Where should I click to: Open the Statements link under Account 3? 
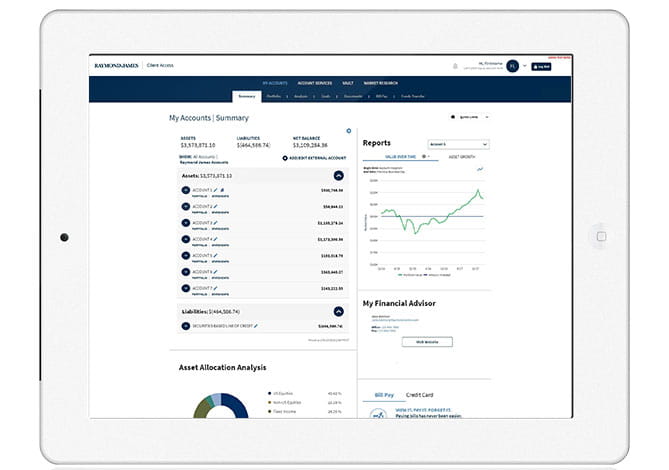(220, 229)
